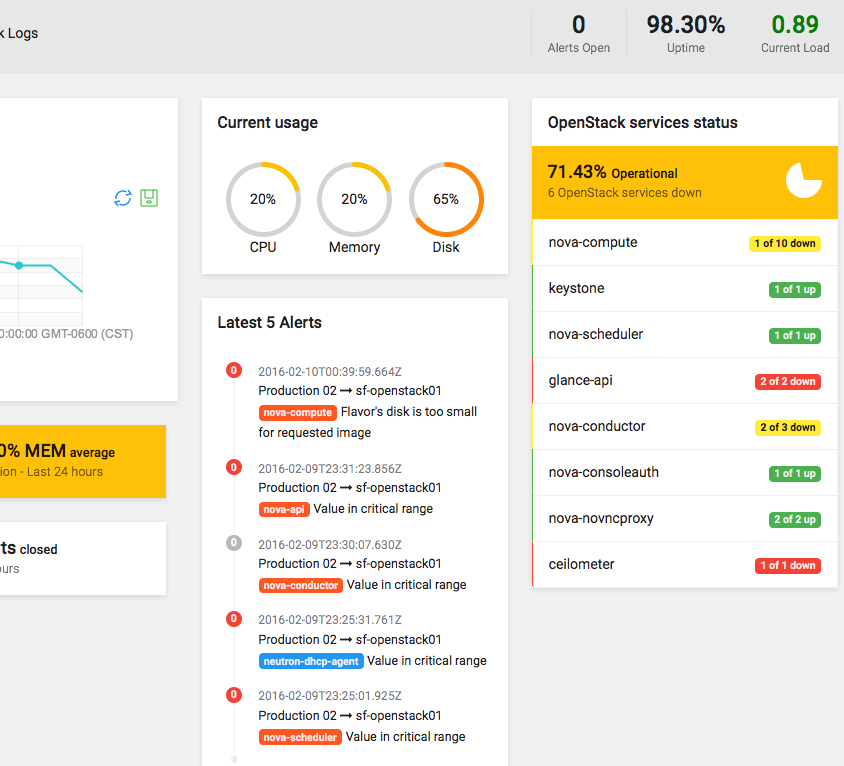Click the red alert marker dated 2016-02-10T00:39:59
844x766 pixels.
tap(234, 370)
